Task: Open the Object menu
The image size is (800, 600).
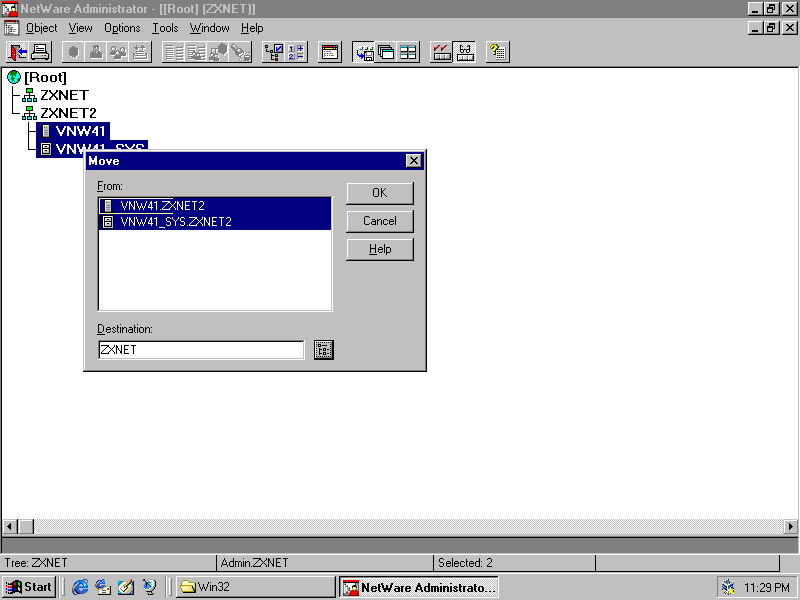Action: coord(42,28)
